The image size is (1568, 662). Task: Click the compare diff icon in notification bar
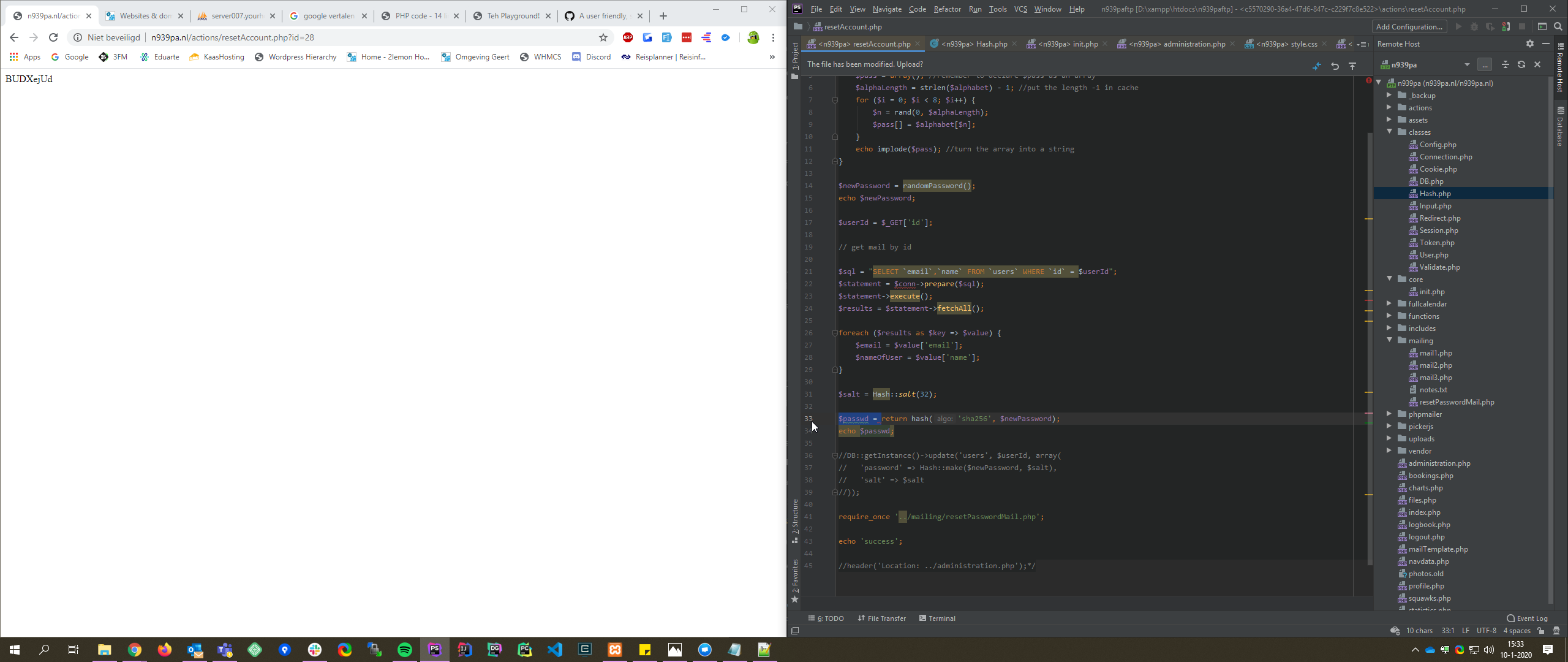coord(1316,66)
